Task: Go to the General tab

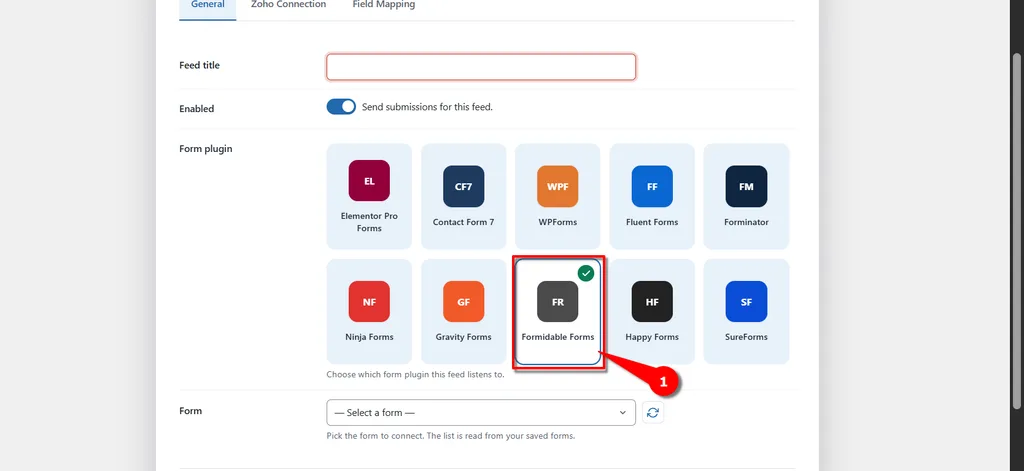Action: [x=208, y=5]
